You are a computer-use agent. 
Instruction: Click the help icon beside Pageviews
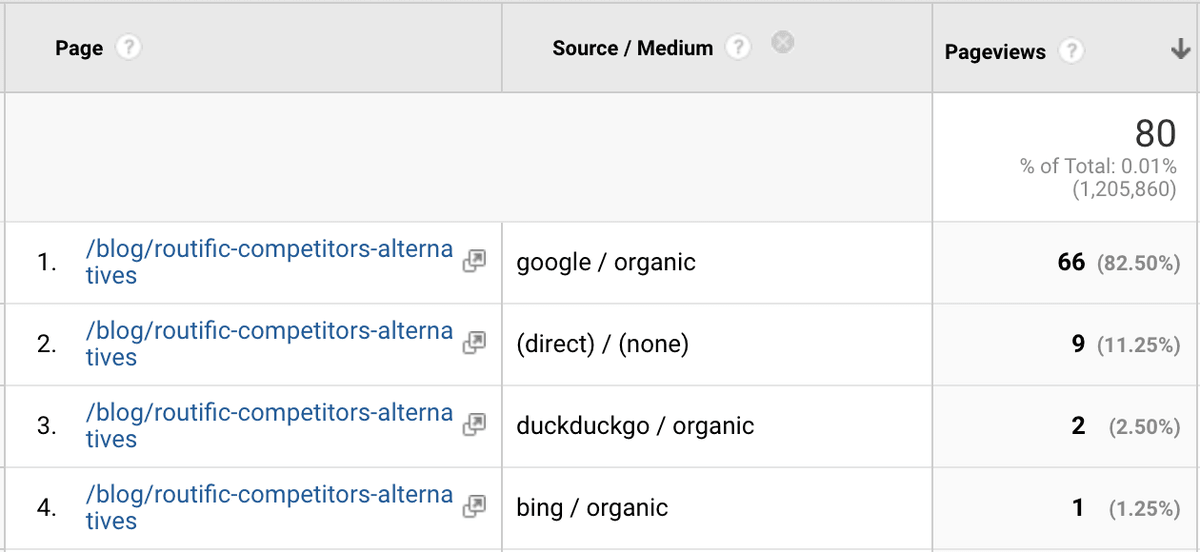[1071, 52]
